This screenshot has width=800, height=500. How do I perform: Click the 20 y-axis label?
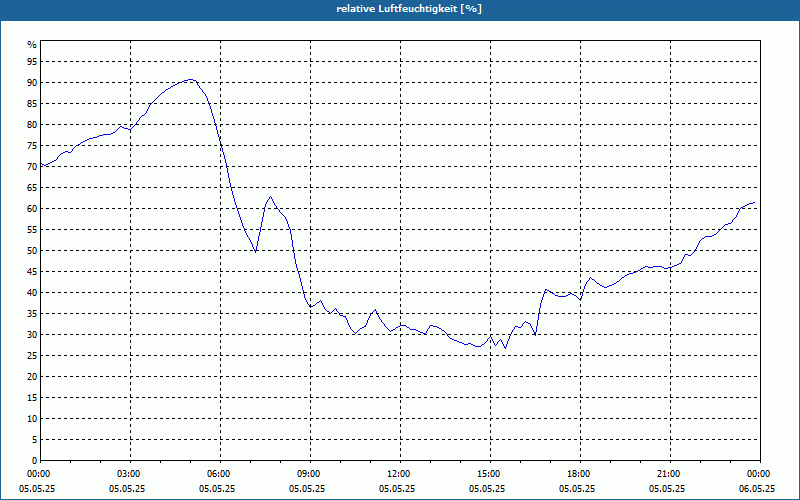pos(32,377)
